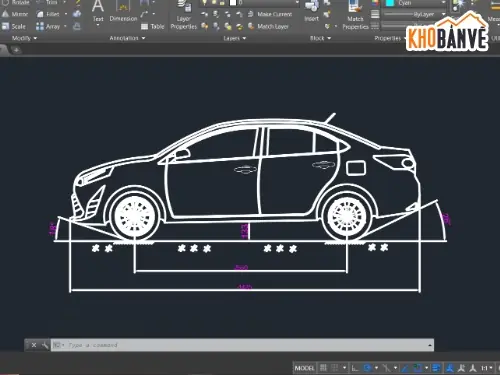Select the Text annotation tool
This screenshot has width=500, height=375.
(98, 11)
